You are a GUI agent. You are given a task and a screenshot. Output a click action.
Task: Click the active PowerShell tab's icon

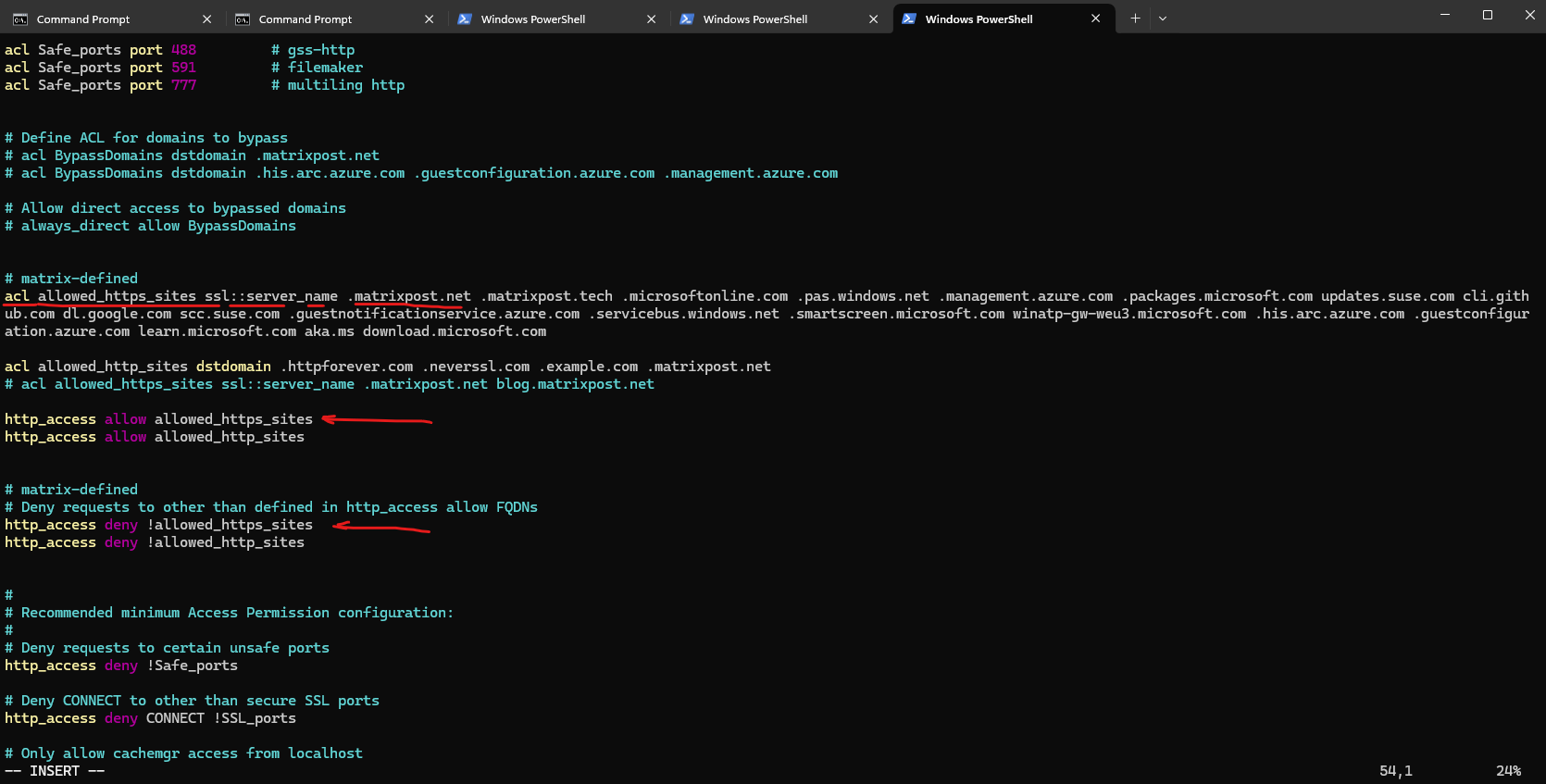[909, 19]
